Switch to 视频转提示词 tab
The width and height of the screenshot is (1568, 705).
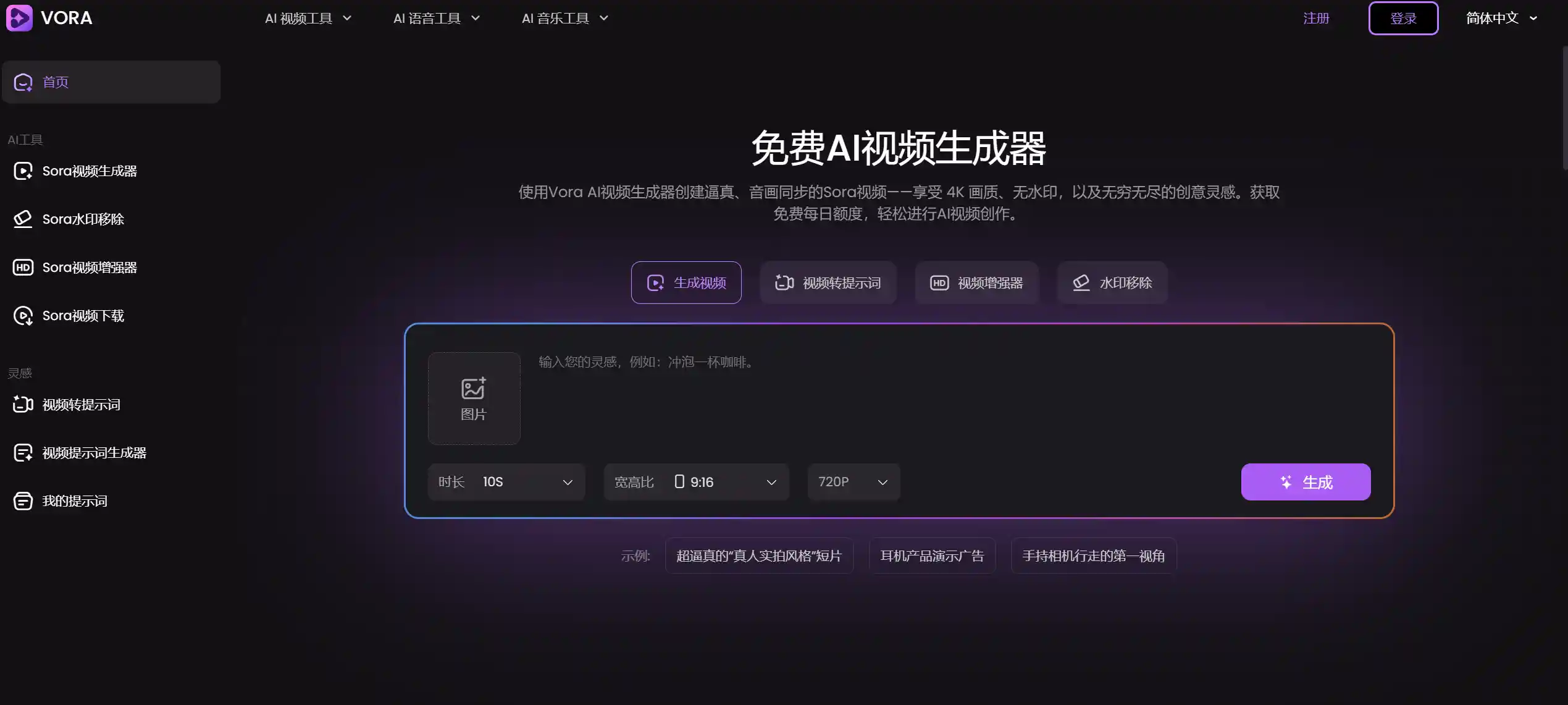828,283
